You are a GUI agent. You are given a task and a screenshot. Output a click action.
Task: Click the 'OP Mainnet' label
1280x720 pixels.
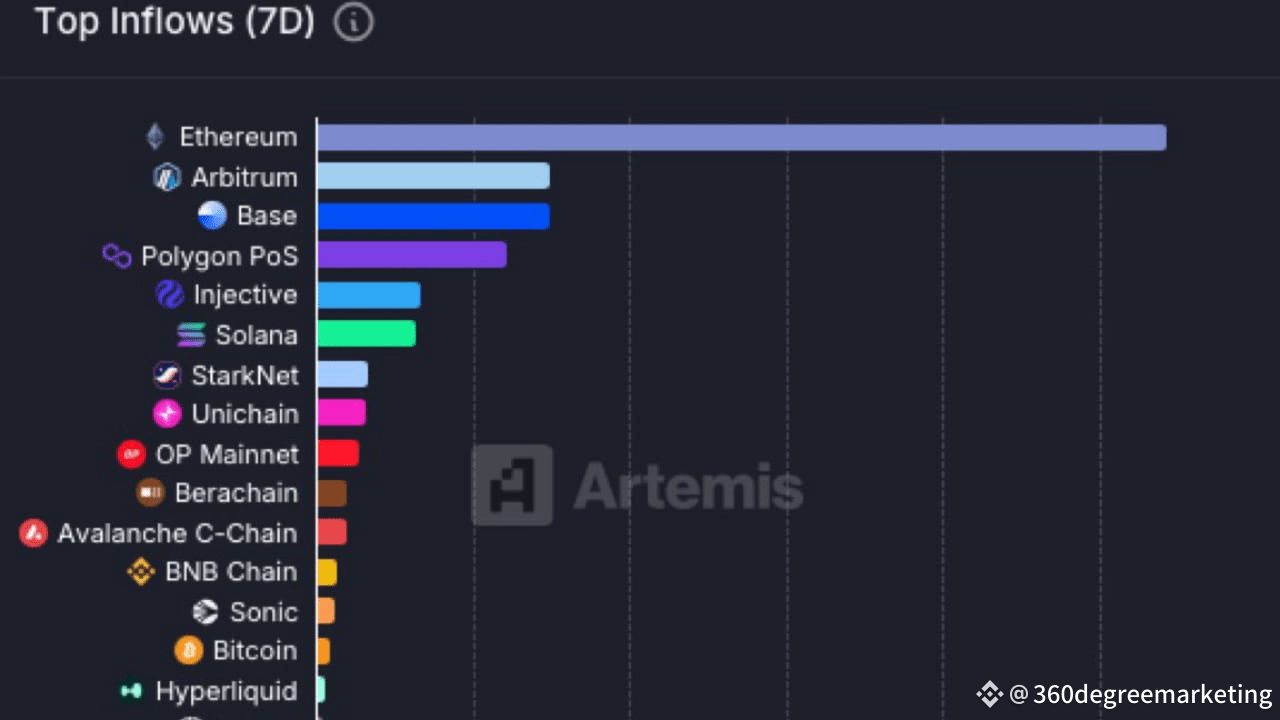pos(227,454)
